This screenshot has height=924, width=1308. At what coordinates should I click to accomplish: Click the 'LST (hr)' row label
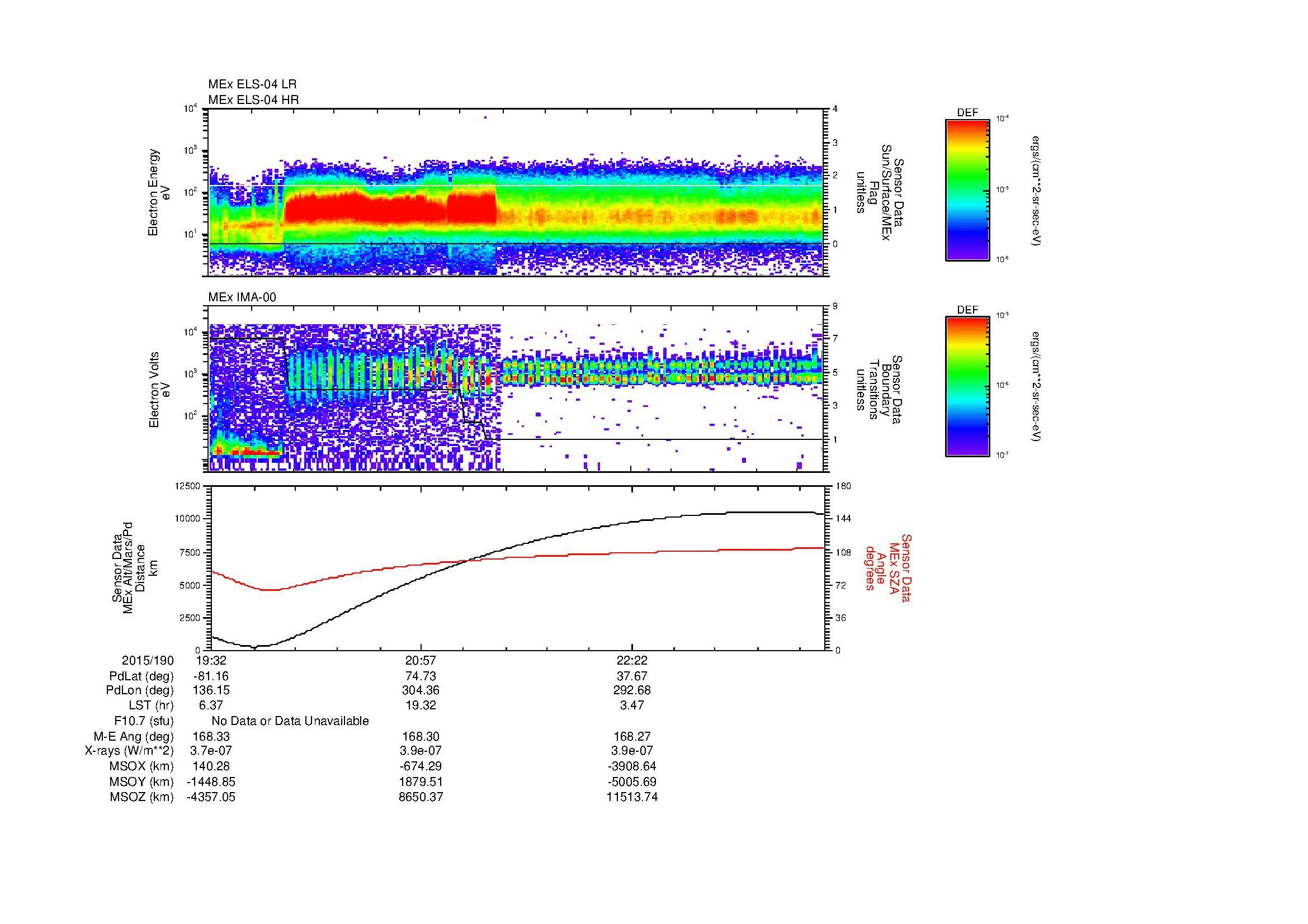[x=151, y=705]
